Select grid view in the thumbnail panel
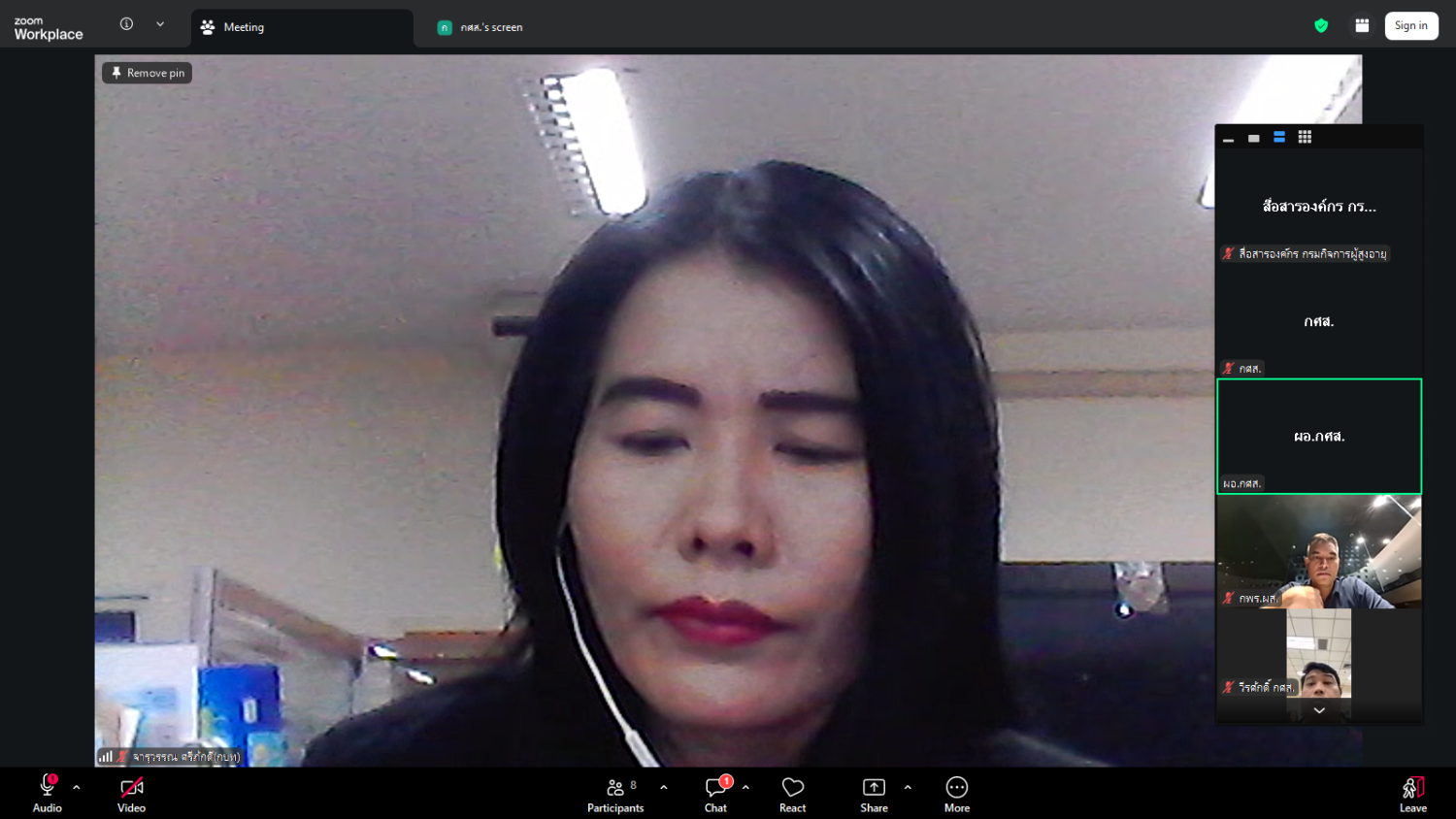This screenshot has height=819, width=1456. tap(1305, 138)
